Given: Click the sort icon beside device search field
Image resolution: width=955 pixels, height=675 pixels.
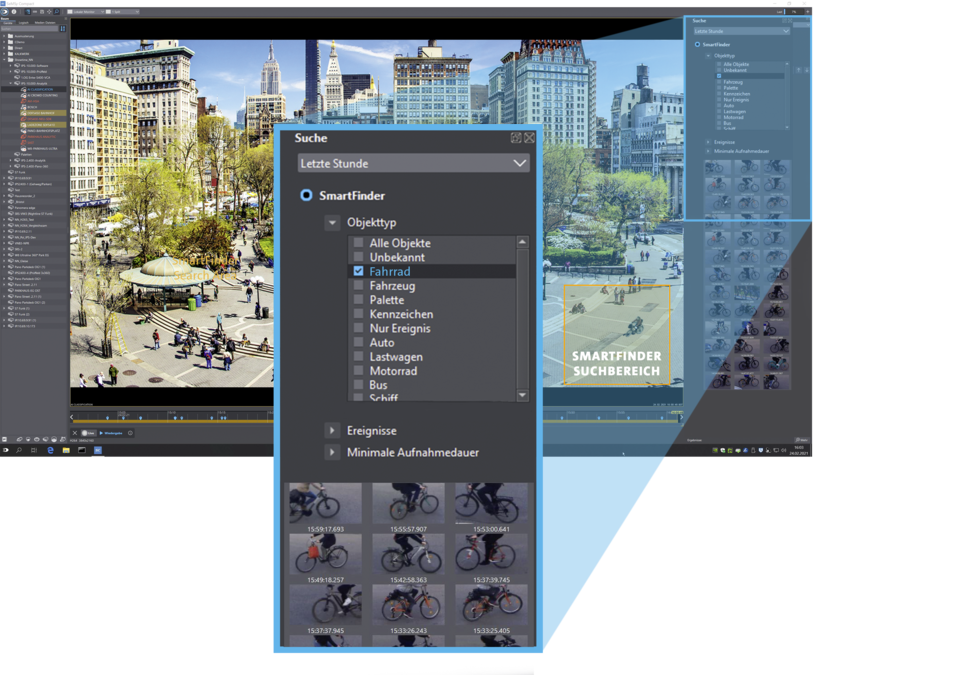Looking at the screenshot, I should pos(63,29).
